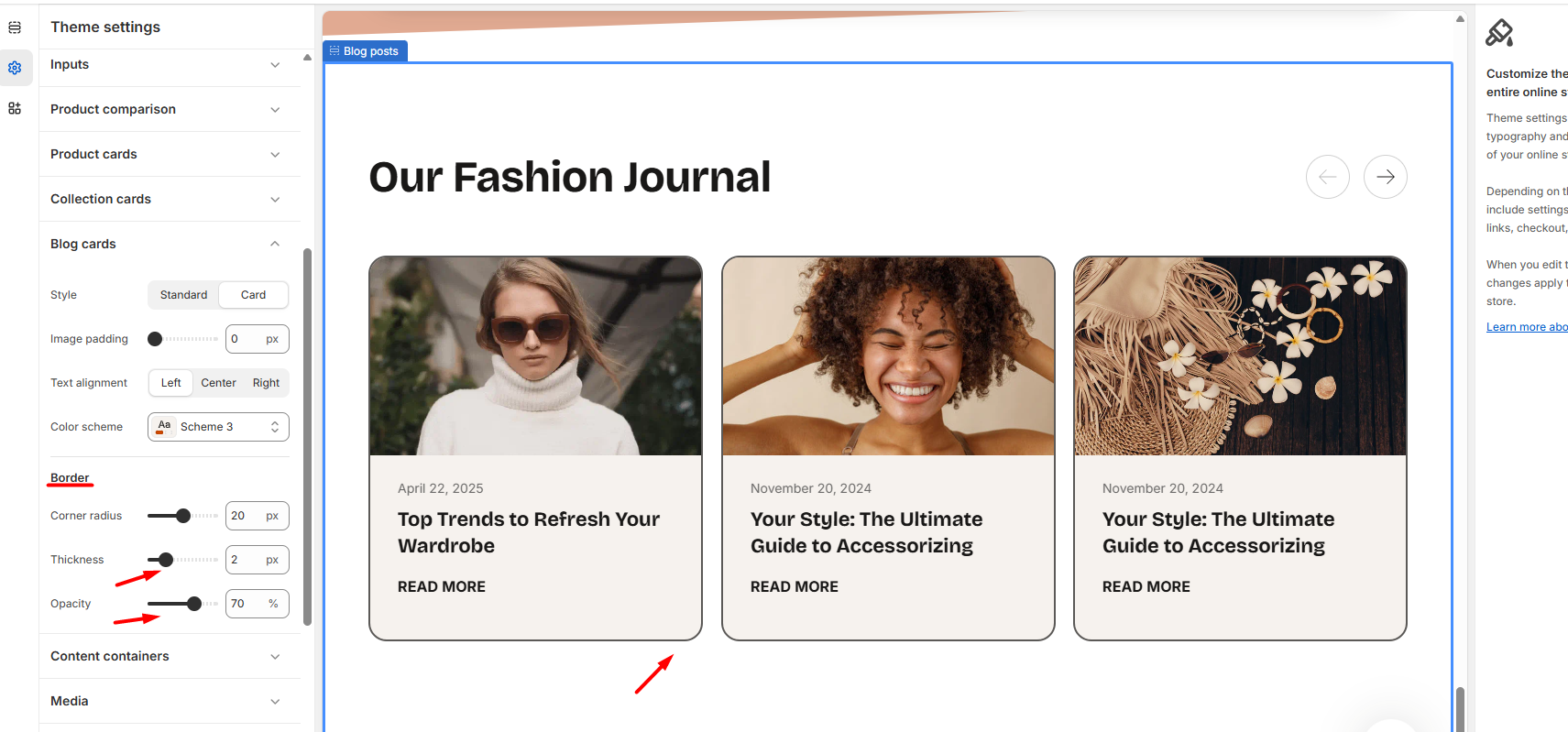Expand the Media settings group

point(170,701)
